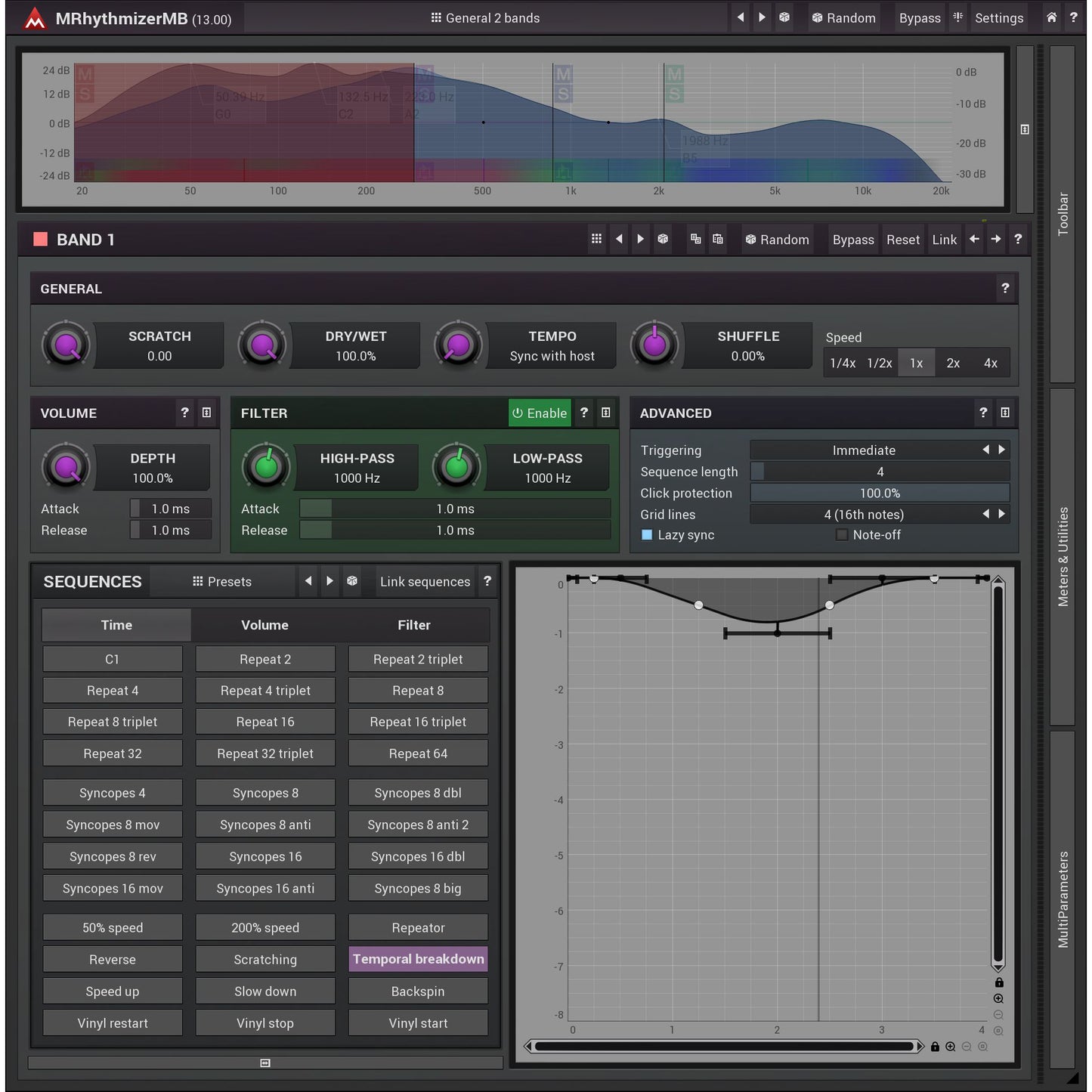Click the help question mark in the title bar
Screen dimensions: 1092x1092
(1073, 17)
